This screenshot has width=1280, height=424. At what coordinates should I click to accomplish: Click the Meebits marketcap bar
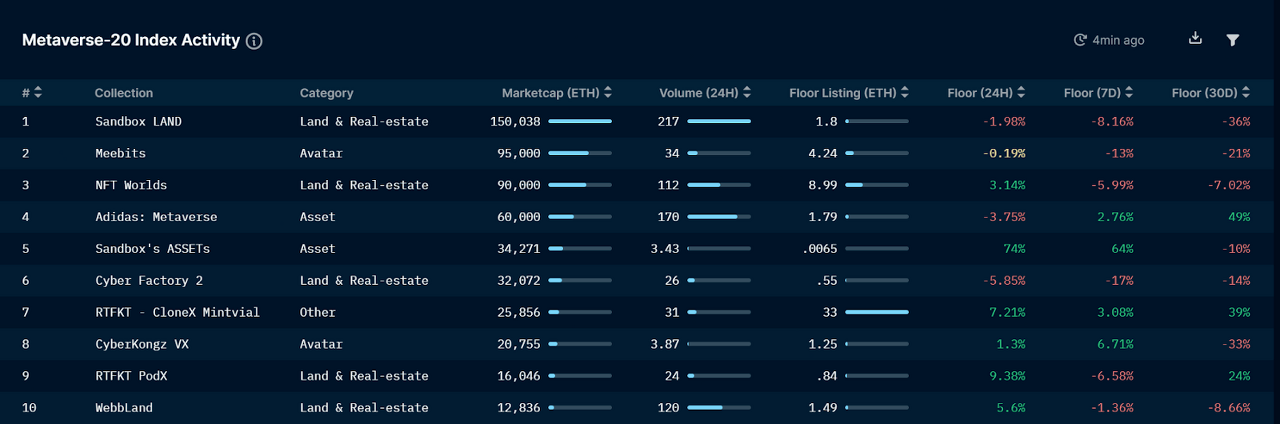click(x=580, y=153)
